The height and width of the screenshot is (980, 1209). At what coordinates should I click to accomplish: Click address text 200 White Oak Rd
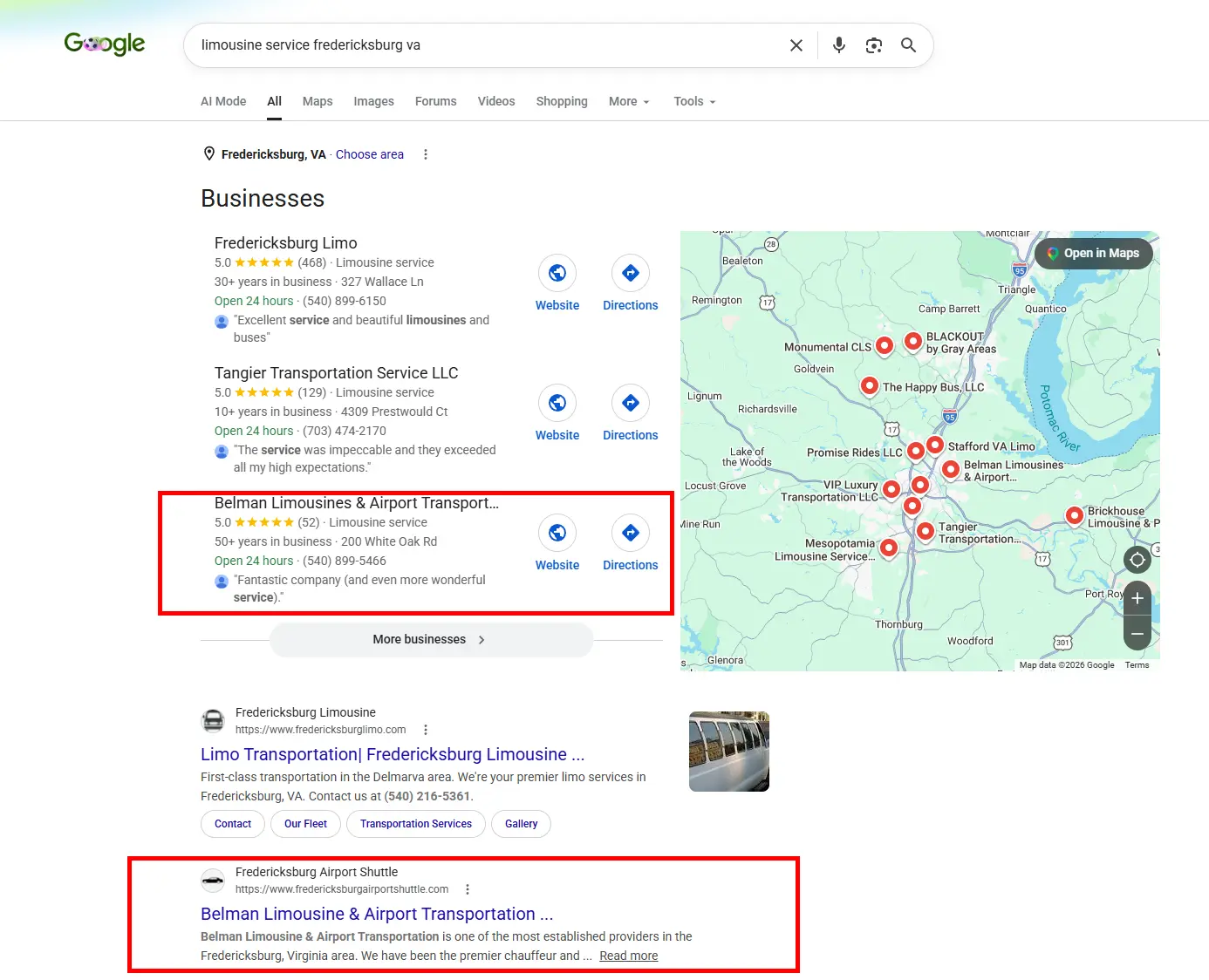coord(389,541)
